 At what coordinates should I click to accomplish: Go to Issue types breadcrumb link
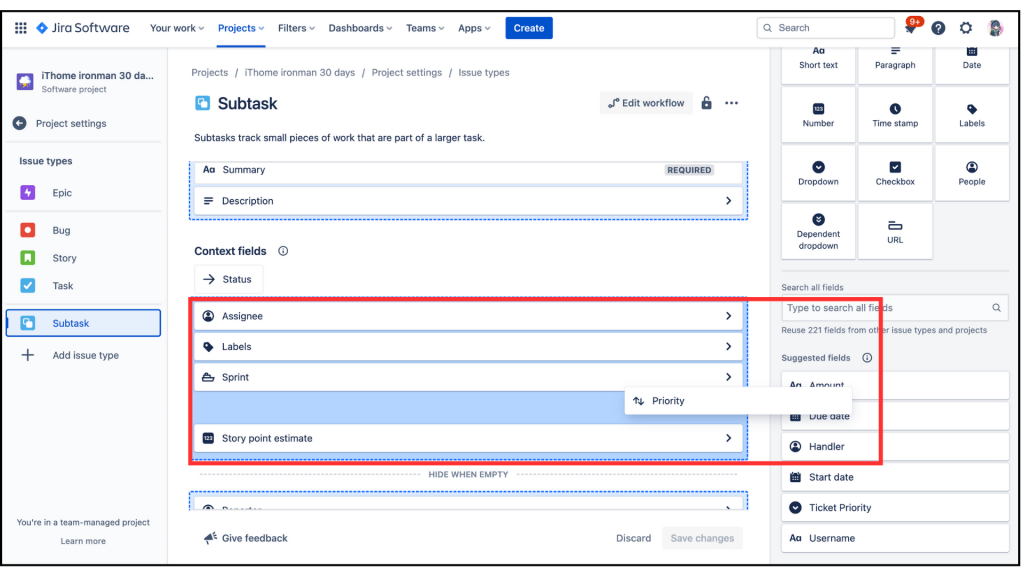pyautogui.click(x=484, y=72)
